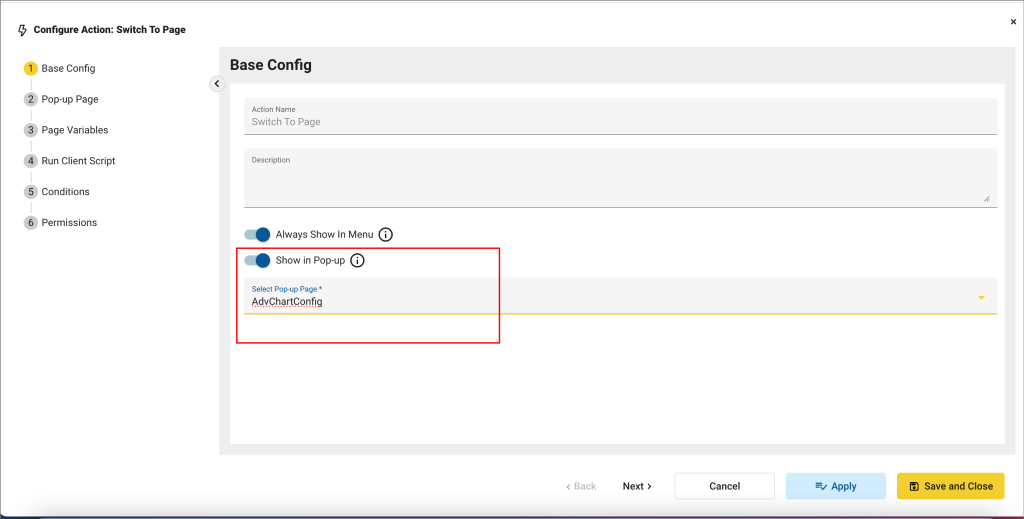Click step 3 number badge for Page Variables
This screenshot has width=1024, height=519.
(31, 130)
